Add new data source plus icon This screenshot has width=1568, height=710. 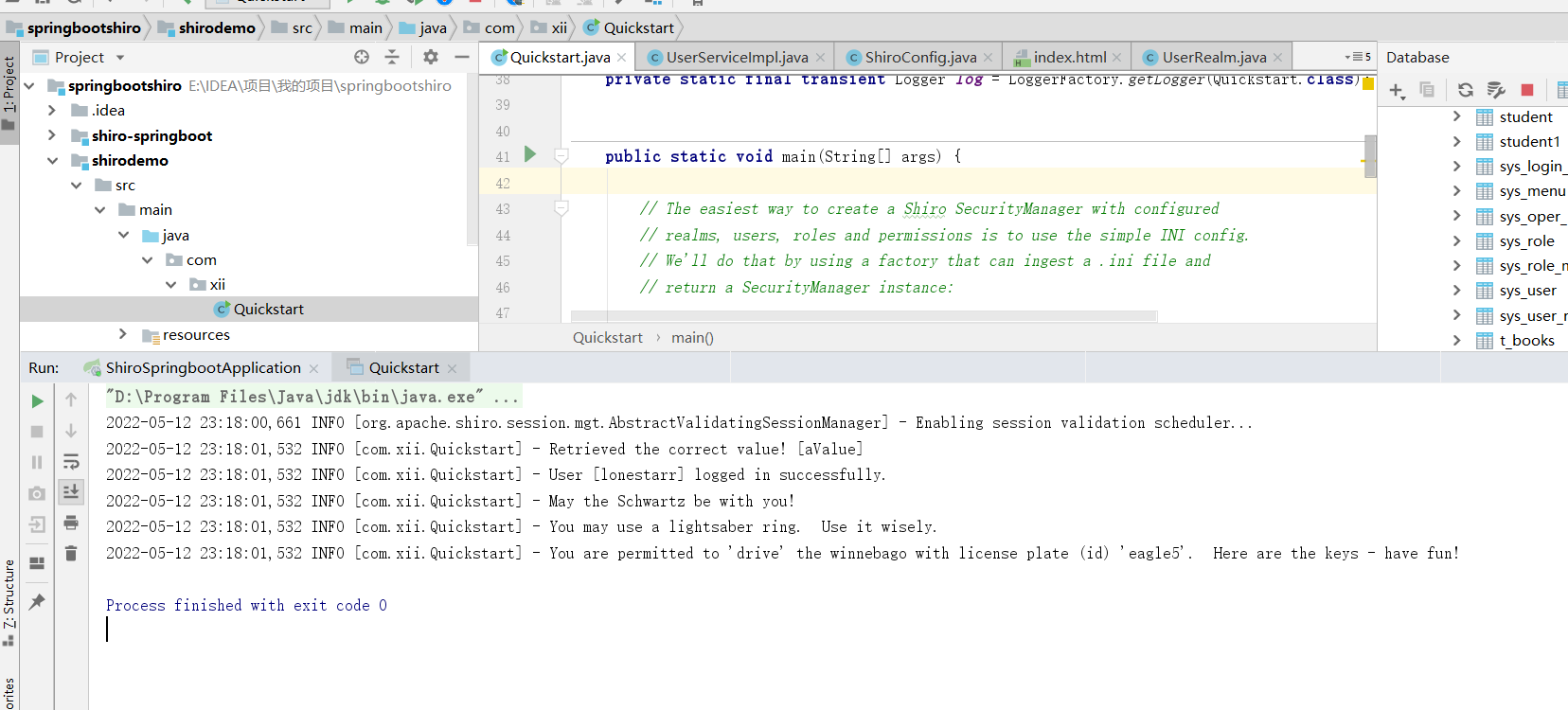point(1397,91)
